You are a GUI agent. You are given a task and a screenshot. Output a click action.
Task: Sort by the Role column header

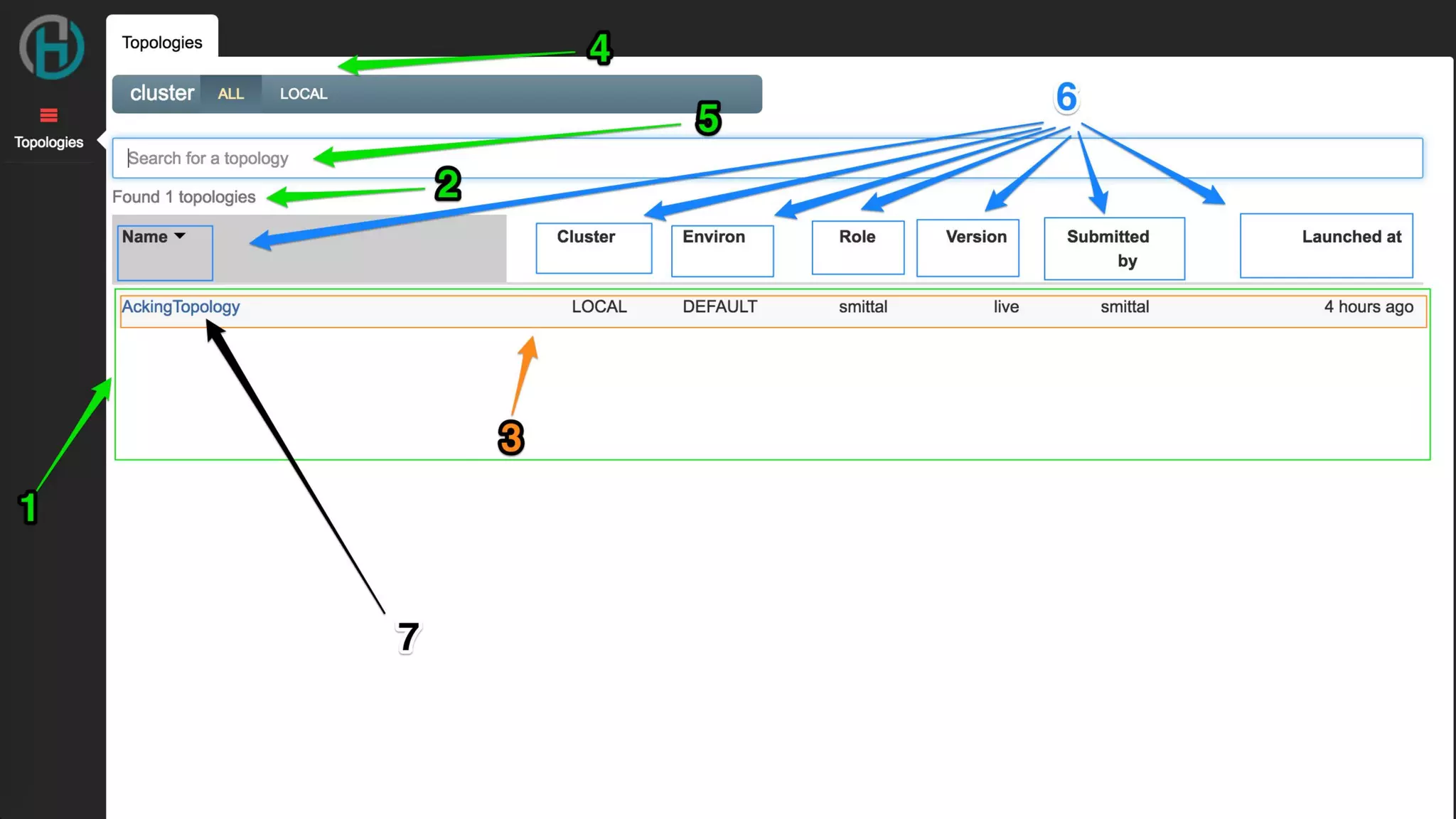point(857,237)
